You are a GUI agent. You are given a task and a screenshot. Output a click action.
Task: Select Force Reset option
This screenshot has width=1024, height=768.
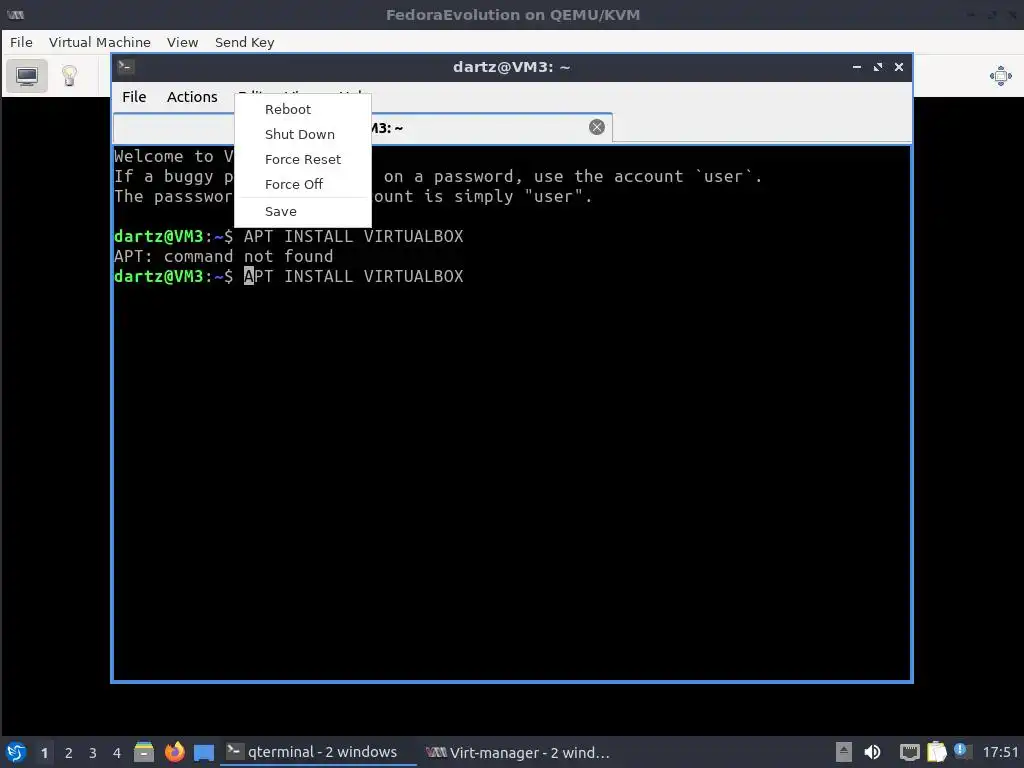[302, 159]
